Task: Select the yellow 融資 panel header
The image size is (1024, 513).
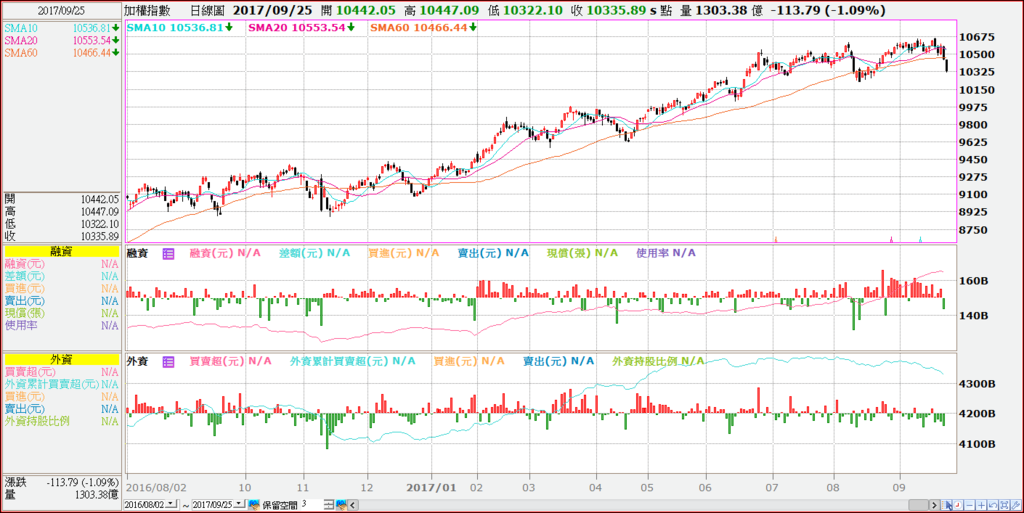Action: point(61,251)
